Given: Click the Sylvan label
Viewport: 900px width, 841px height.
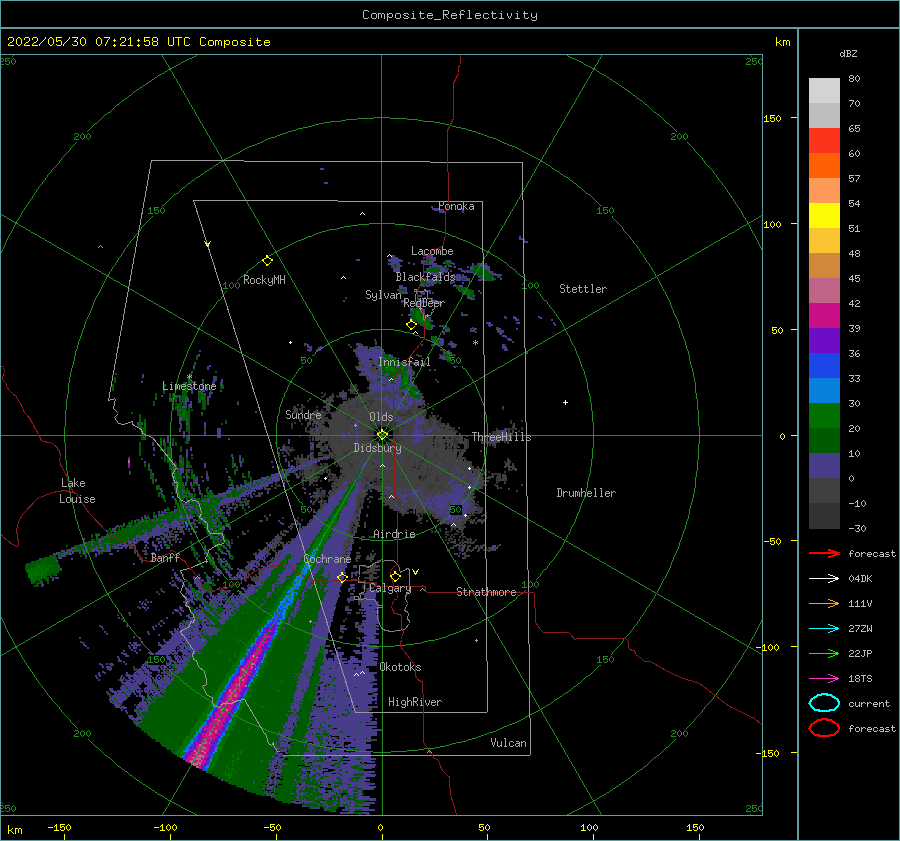Looking at the screenshot, I should 383,295.
